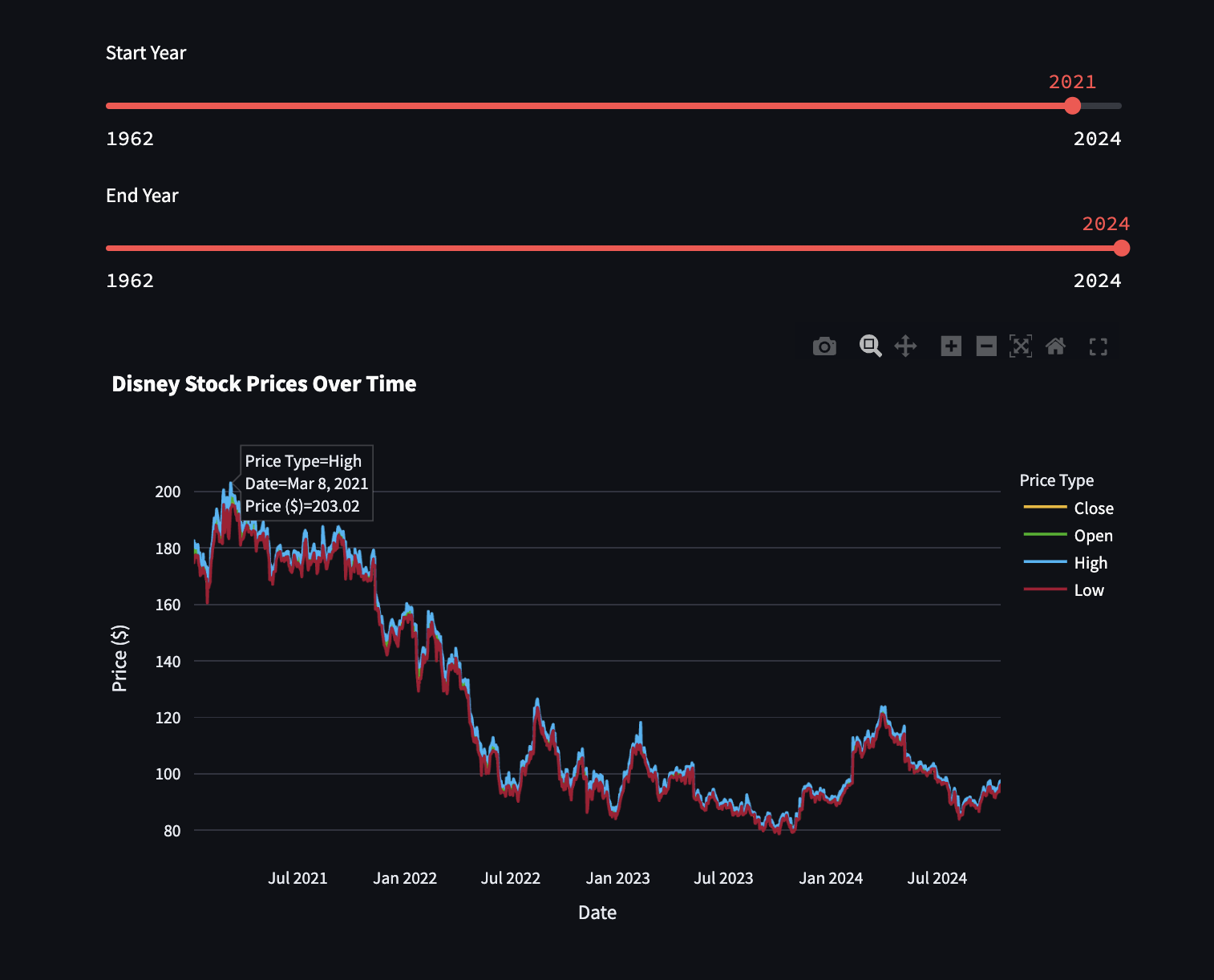Activate the Pan tool in chart toolbar
1214x980 pixels.
(x=905, y=346)
